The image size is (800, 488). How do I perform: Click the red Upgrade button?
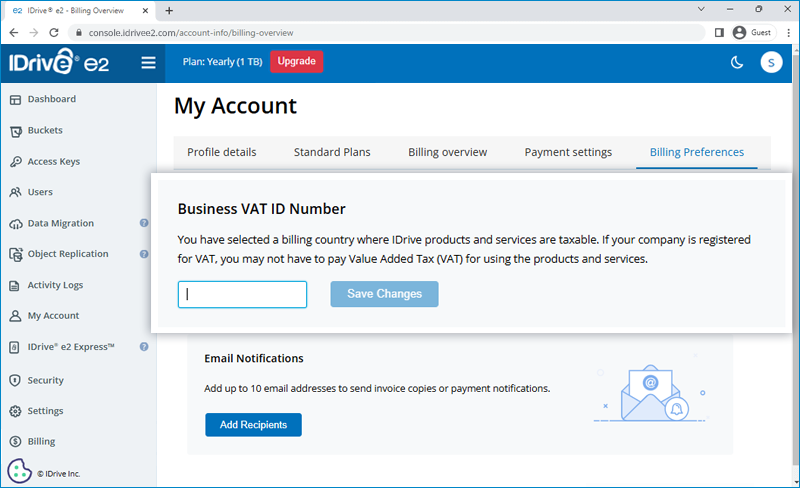pyautogui.click(x=296, y=61)
